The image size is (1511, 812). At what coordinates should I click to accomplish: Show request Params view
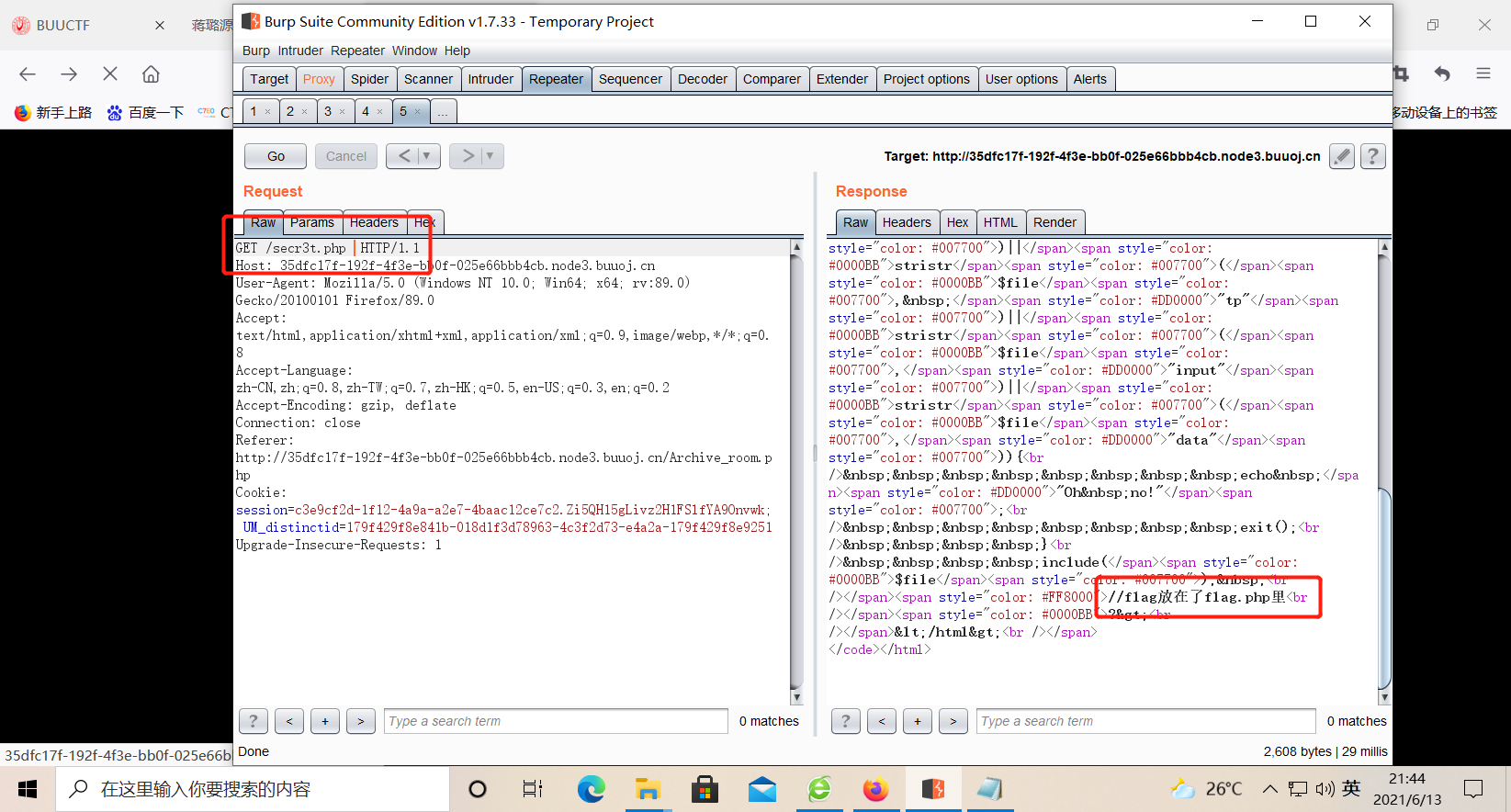pos(312,222)
